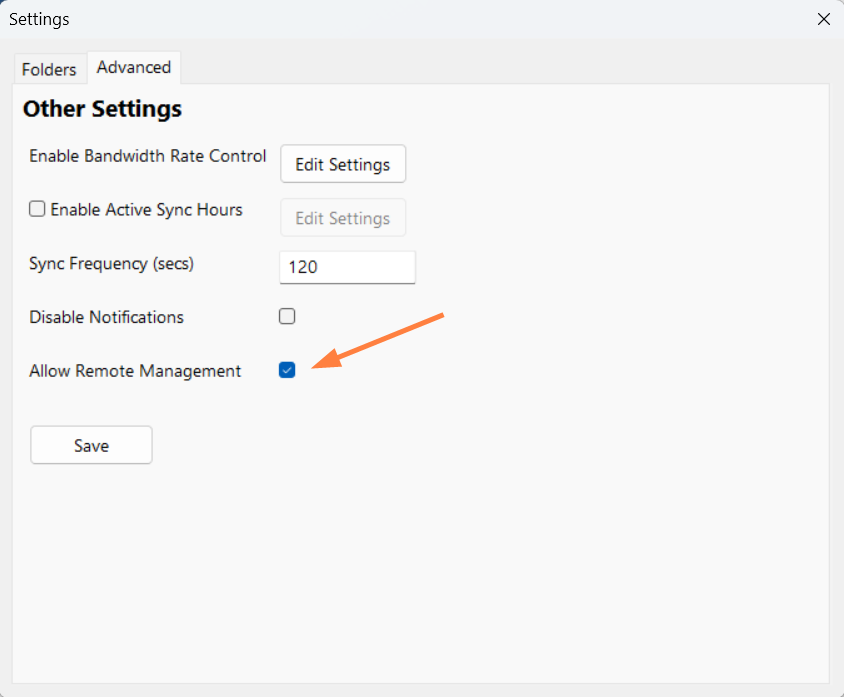Click the Sync Frequency (secs) label
844x697 pixels.
click(x=111, y=264)
